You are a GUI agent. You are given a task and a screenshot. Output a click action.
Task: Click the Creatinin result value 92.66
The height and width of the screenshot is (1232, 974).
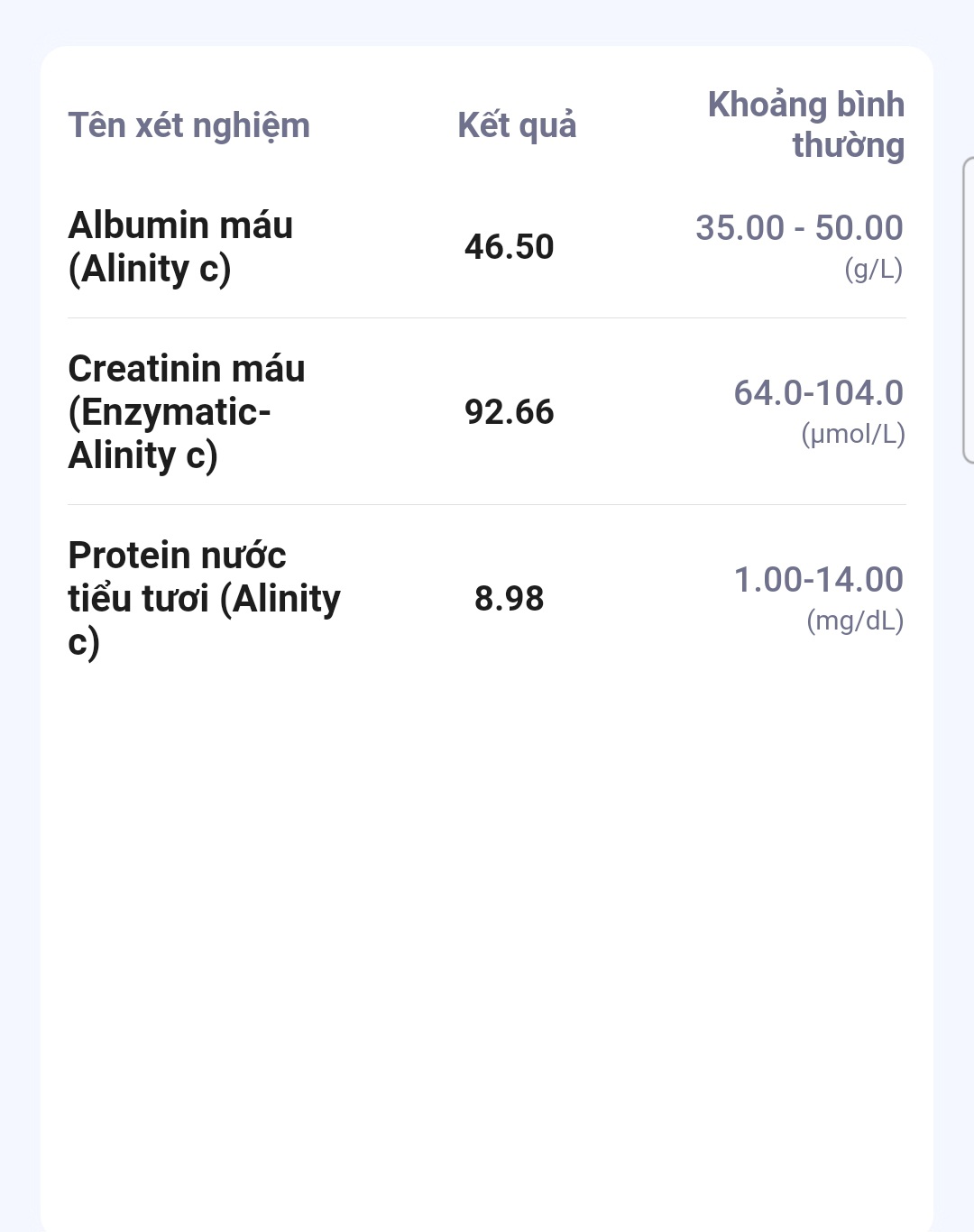click(x=509, y=412)
